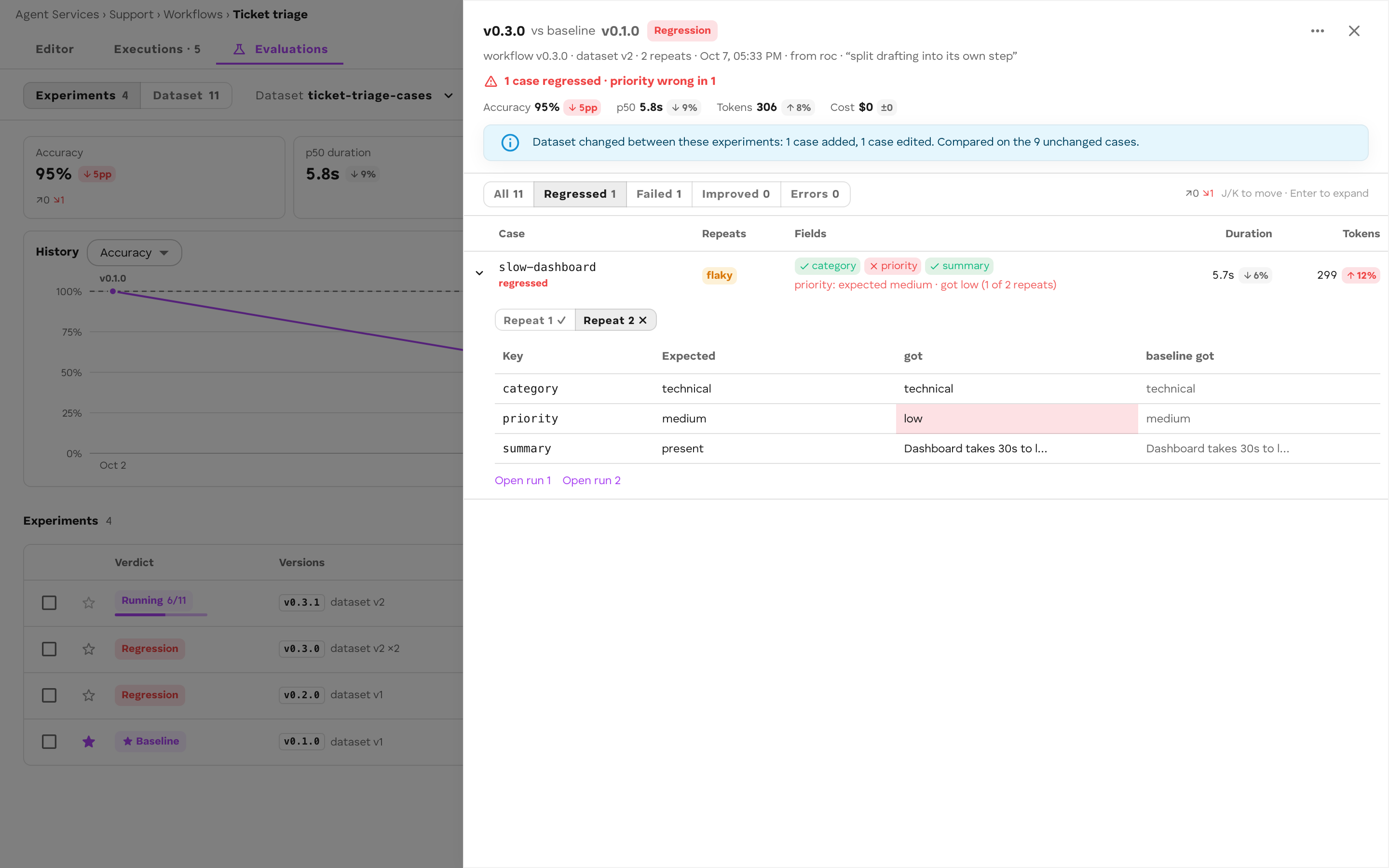
Task: Select the Experiments 4 segment
Action: [82, 95]
